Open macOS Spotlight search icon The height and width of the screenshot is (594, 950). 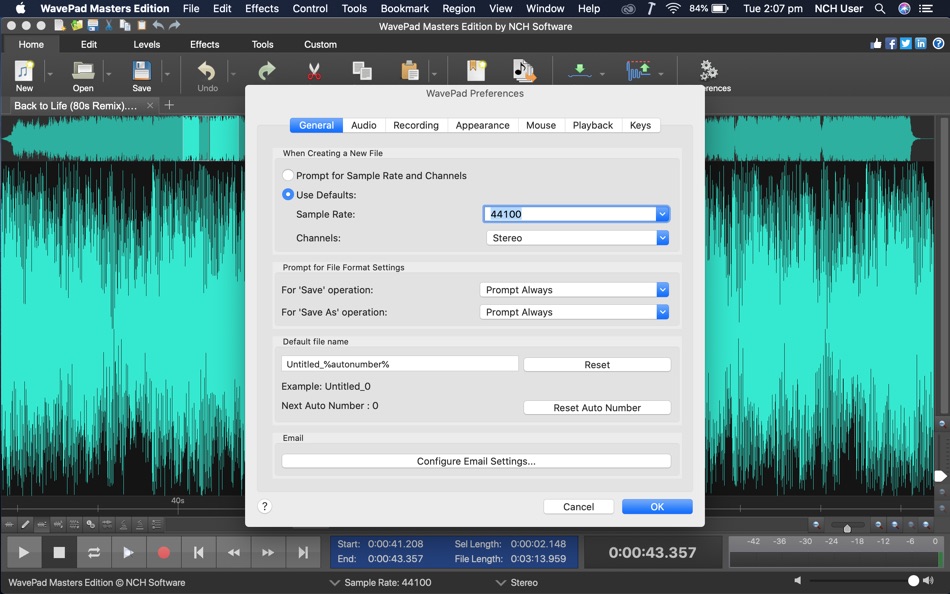(x=880, y=8)
